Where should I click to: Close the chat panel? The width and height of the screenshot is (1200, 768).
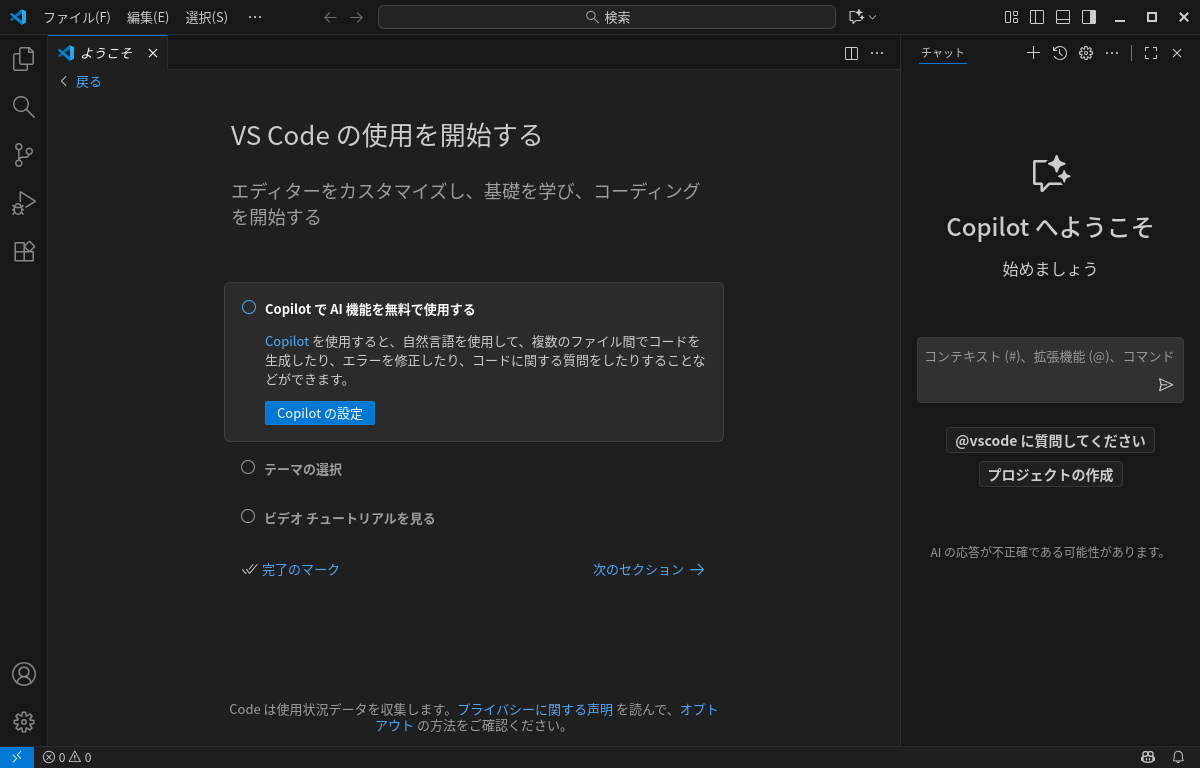[1177, 53]
